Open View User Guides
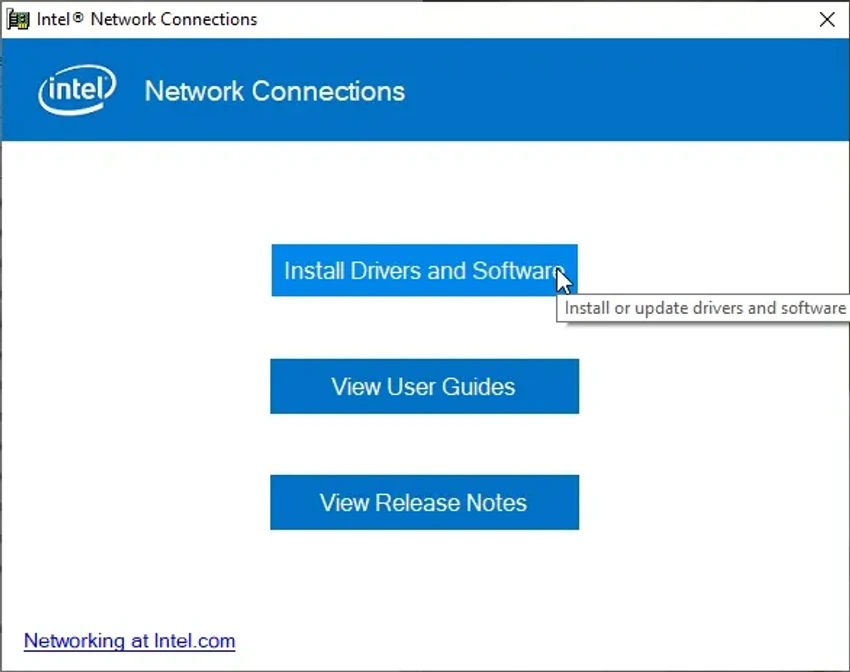The image size is (850, 672). (x=424, y=386)
